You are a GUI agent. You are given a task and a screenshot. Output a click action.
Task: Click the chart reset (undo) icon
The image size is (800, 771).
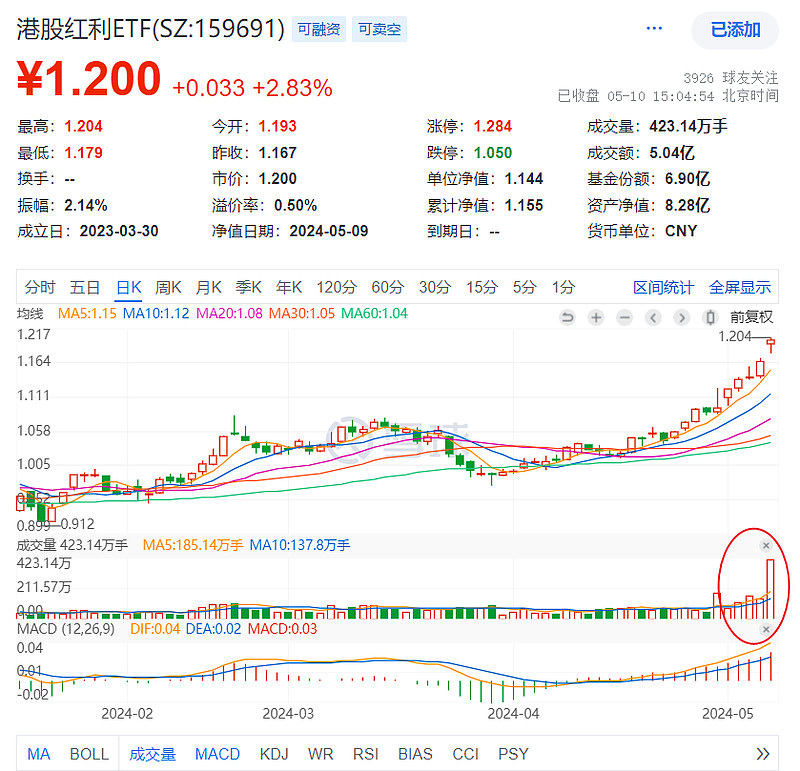tap(568, 316)
